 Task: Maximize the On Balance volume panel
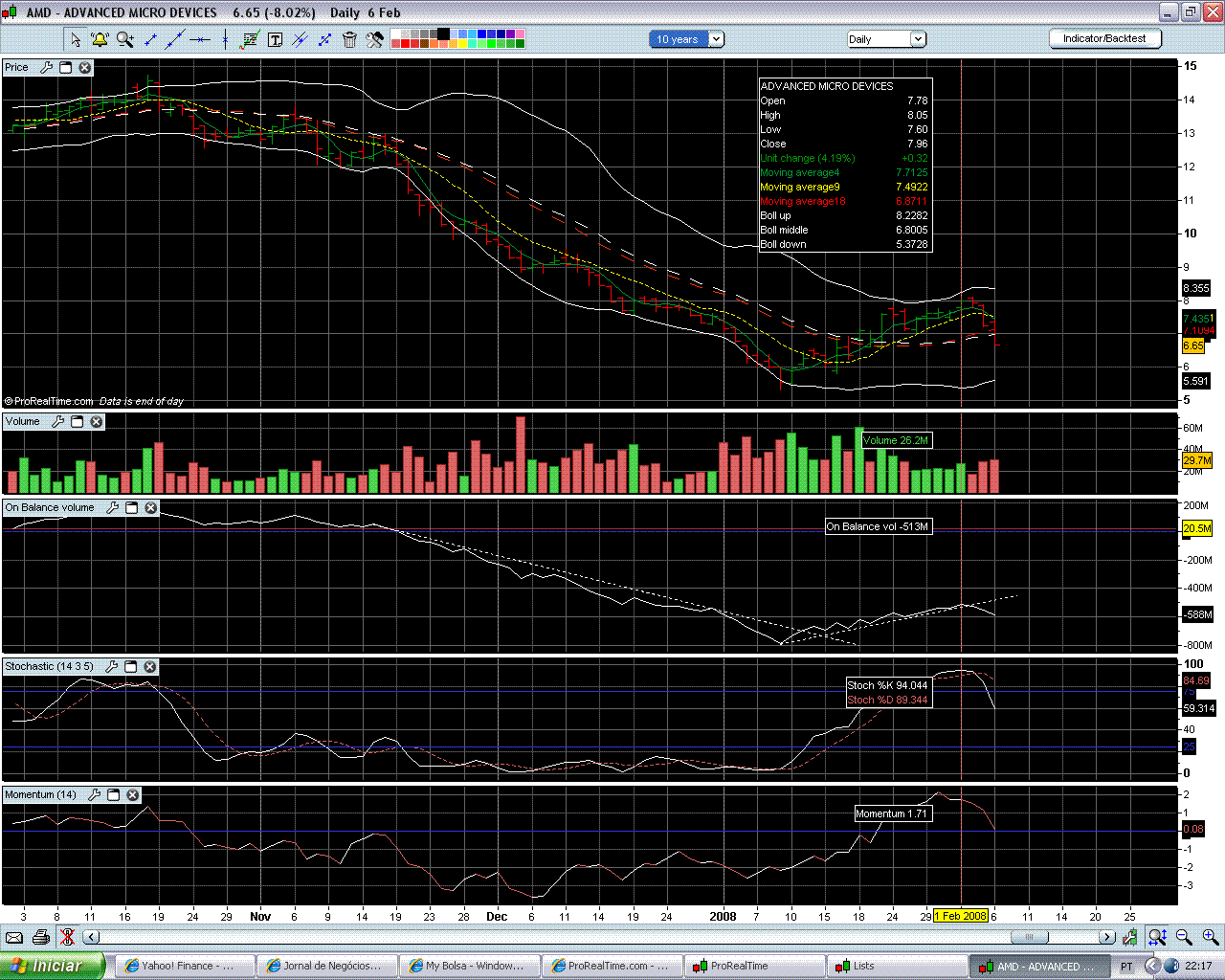132,507
